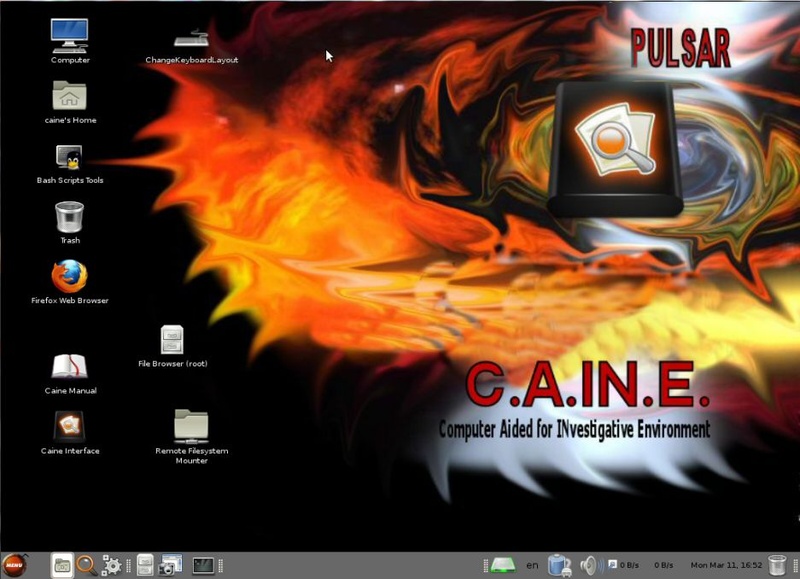Open the red MENU button in the taskbar

[14, 565]
